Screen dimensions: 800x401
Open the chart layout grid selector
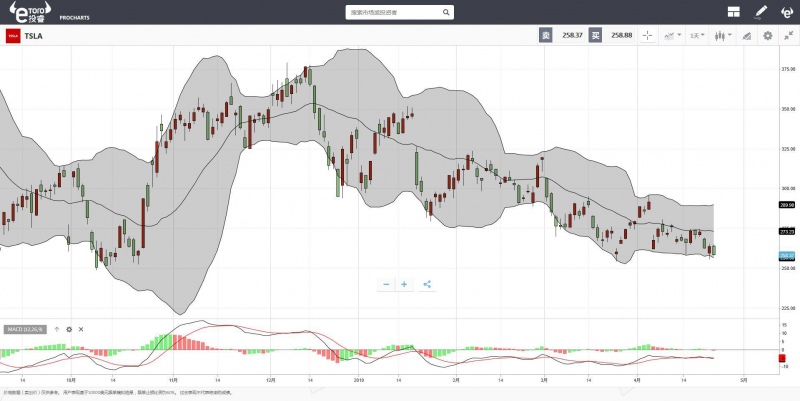[733, 12]
